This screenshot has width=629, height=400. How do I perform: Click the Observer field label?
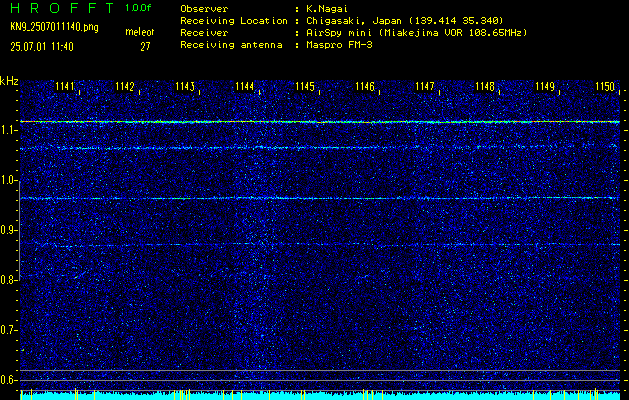point(204,9)
